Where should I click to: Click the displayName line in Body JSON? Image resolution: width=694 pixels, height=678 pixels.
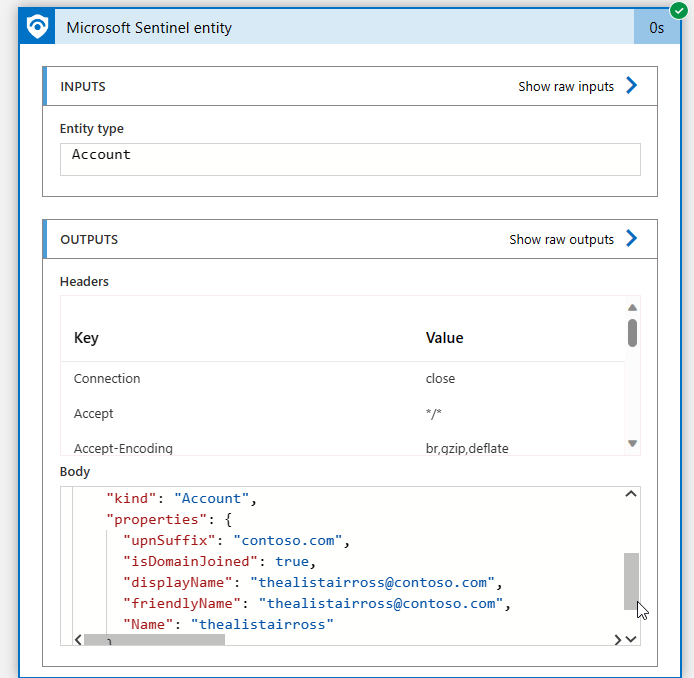point(310,582)
